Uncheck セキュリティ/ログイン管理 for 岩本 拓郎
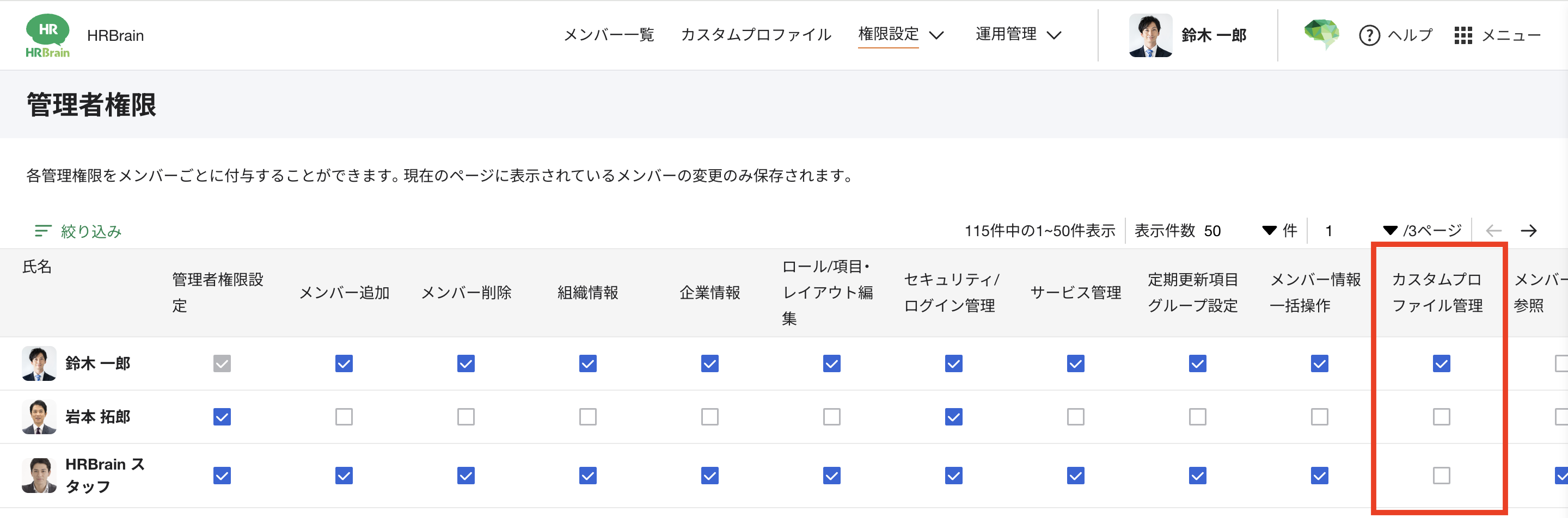This screenshot has width=1568, height=518. [953, 416]
